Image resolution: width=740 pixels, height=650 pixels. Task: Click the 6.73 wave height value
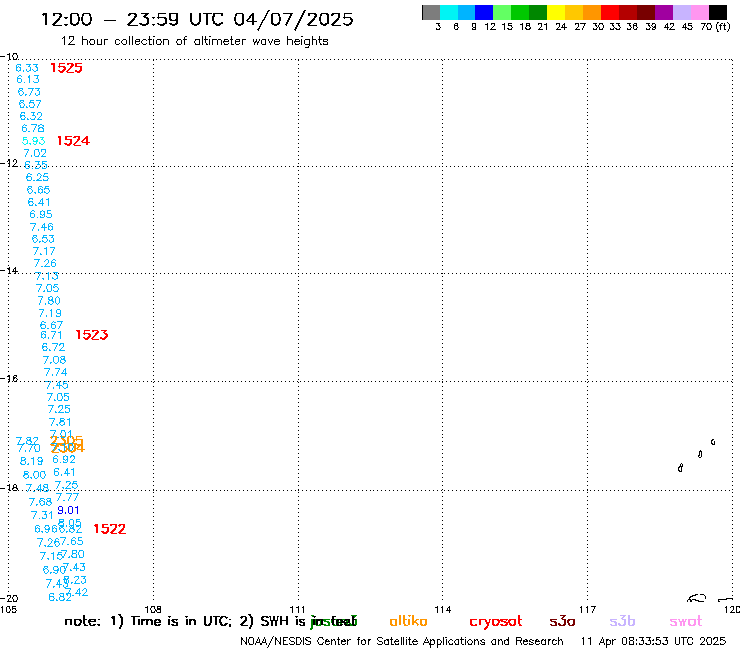pos(29,92)
